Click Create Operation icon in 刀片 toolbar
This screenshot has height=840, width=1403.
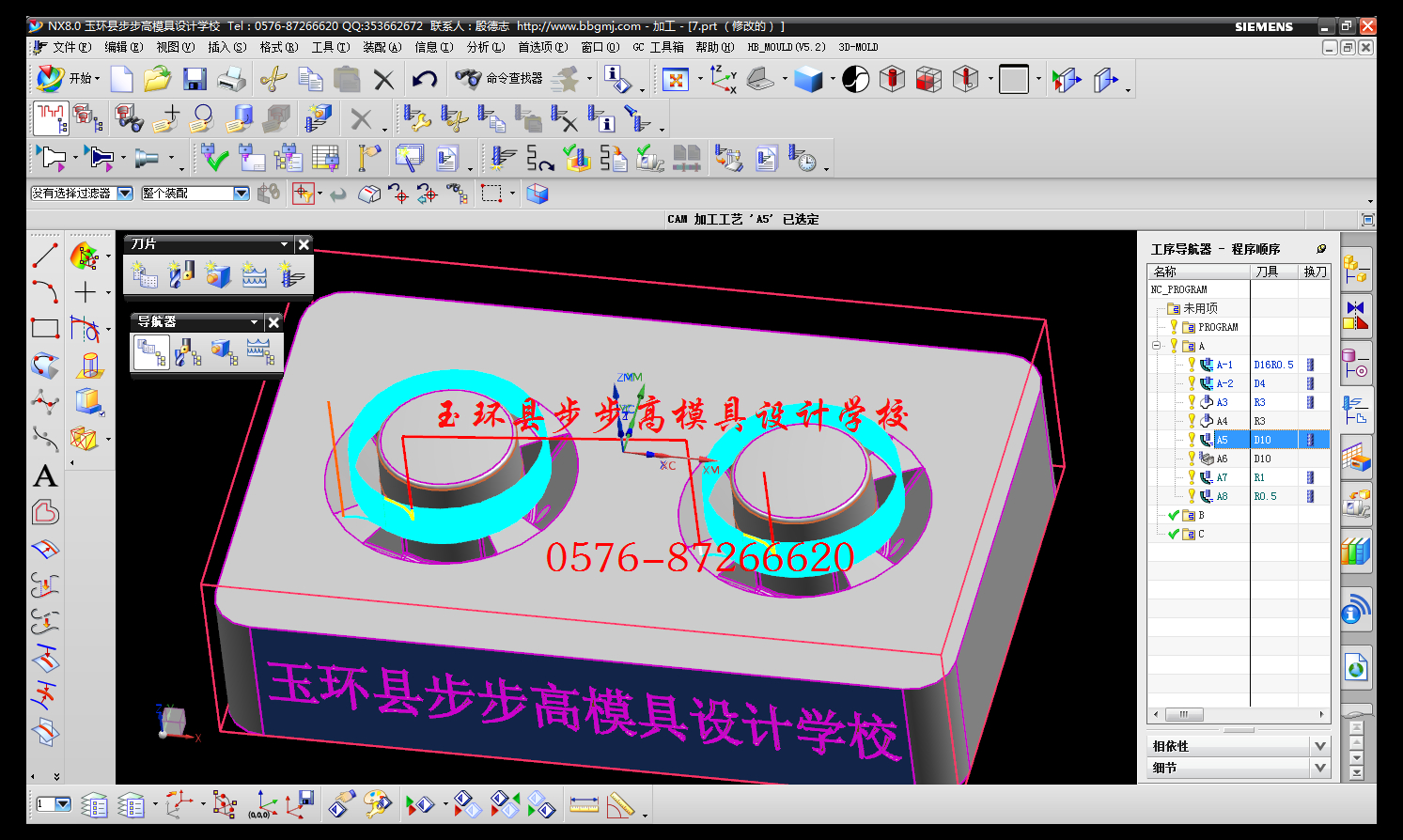[x=291, y=274]
